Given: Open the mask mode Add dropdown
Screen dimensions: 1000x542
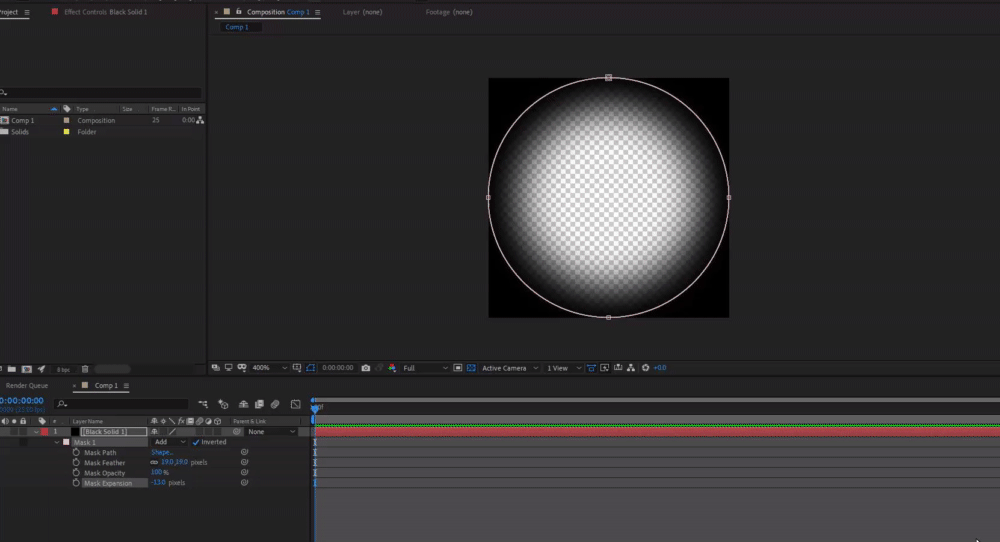Looking at the screenshot, I should pos(169,442).
